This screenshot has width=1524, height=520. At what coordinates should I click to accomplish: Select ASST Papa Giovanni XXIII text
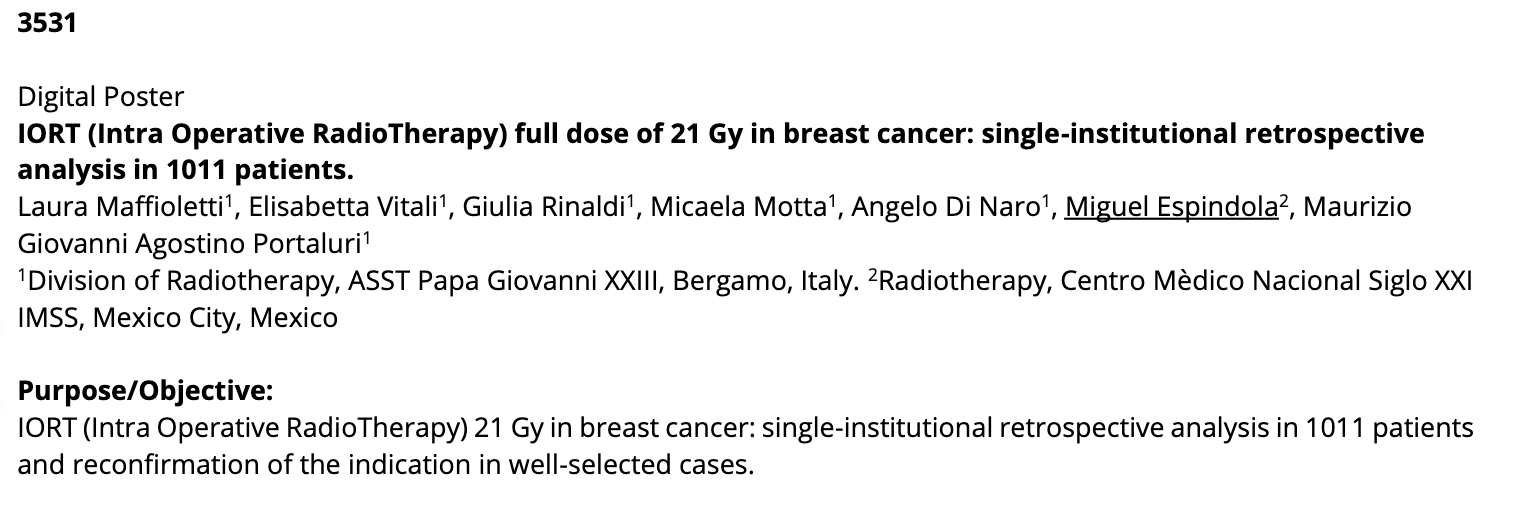pos(503,283)
